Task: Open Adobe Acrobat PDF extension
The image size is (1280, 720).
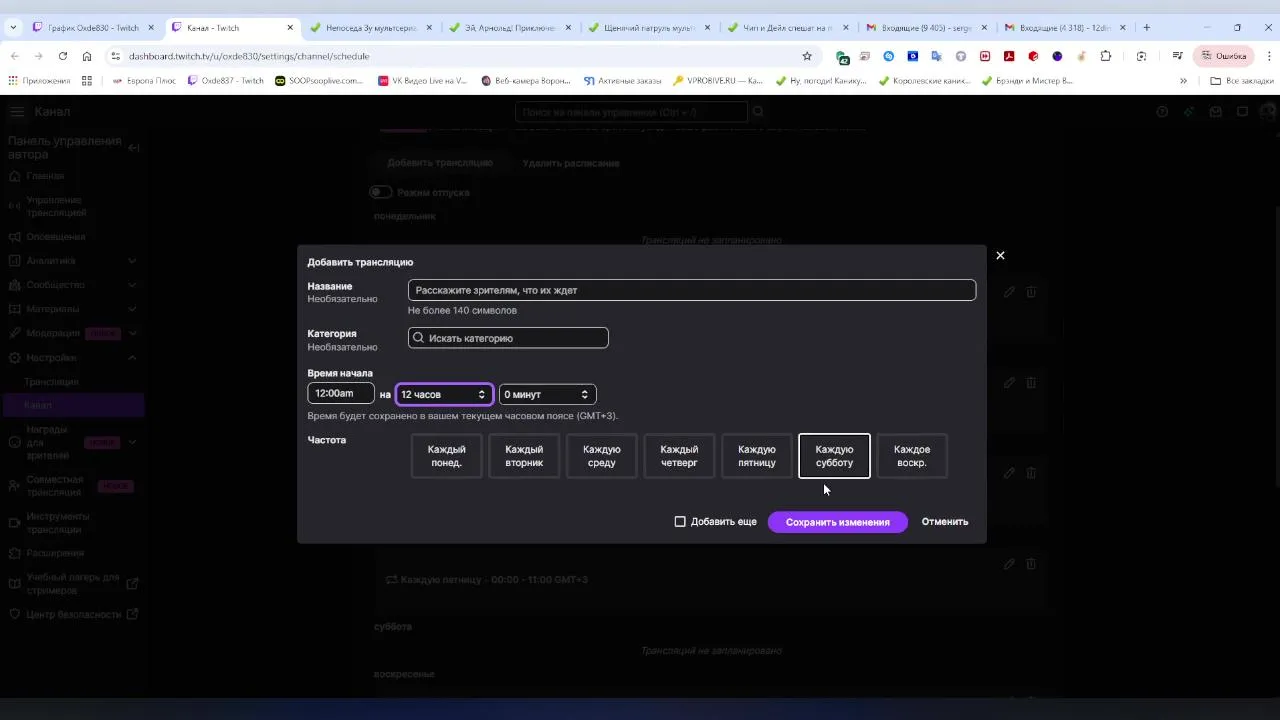Action: (1010, 56)
